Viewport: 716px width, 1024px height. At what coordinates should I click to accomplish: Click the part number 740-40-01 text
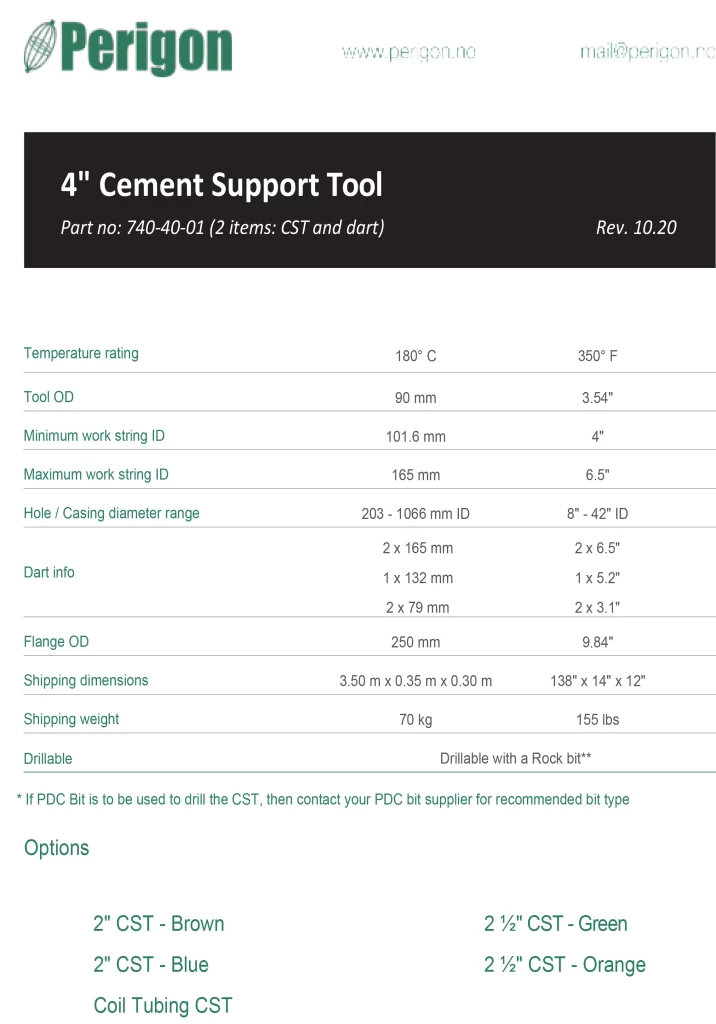[222, 227]
